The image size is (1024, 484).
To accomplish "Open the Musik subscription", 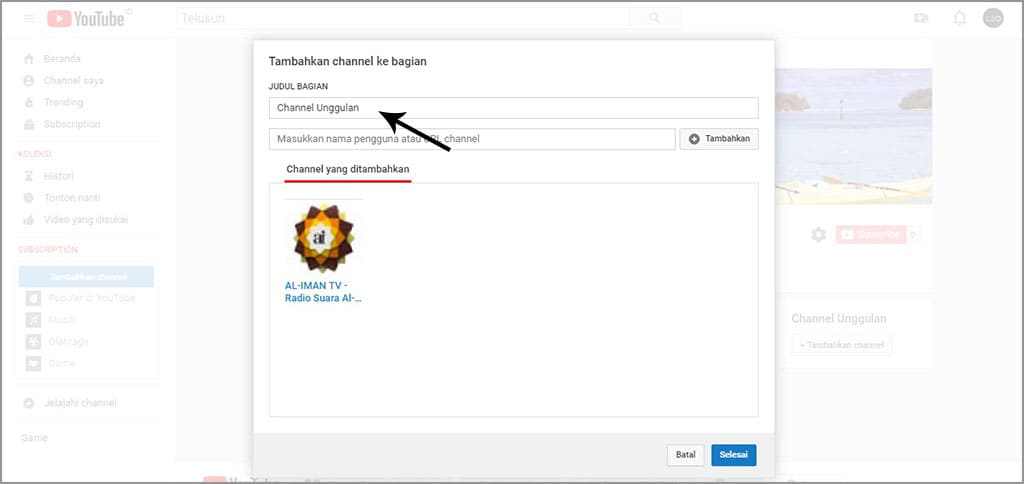I will (62, 320).
